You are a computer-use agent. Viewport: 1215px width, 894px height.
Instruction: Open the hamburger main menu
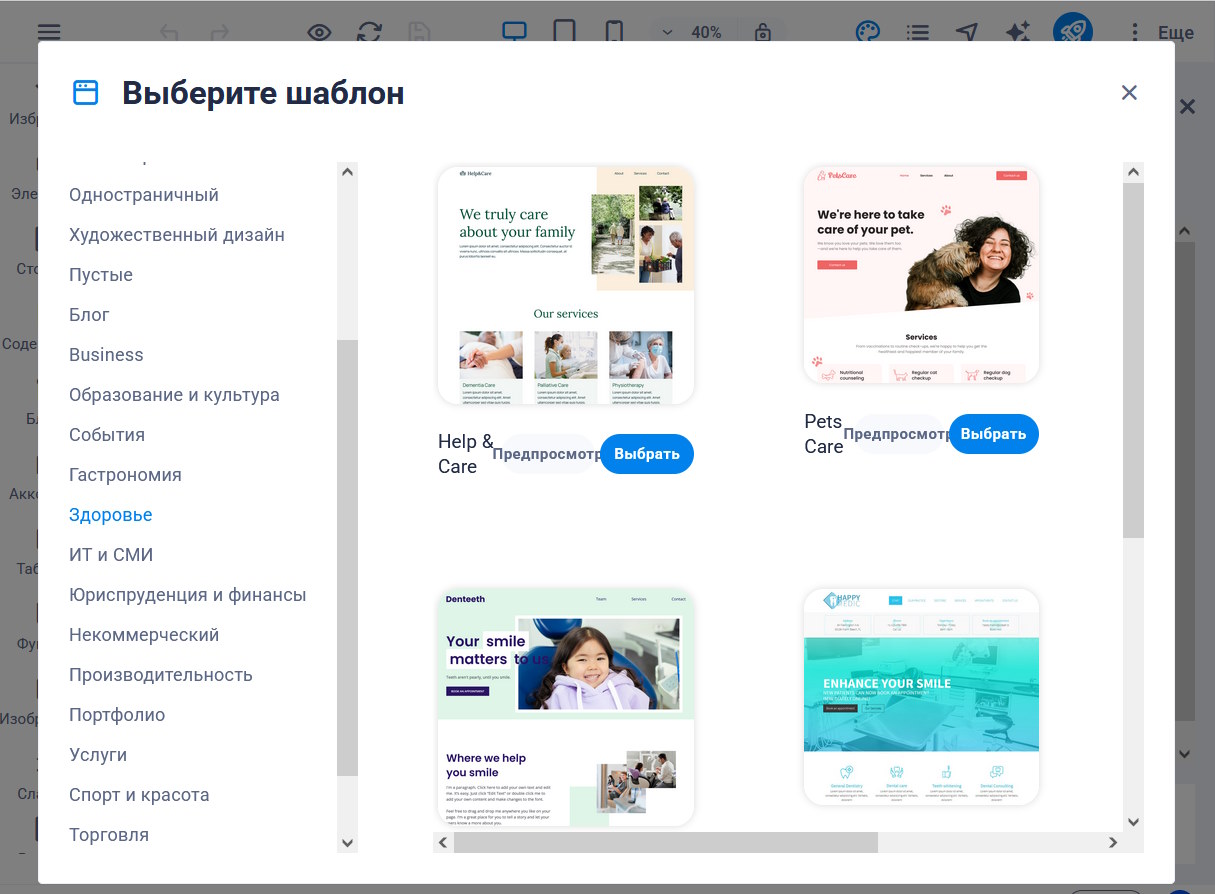49,32
